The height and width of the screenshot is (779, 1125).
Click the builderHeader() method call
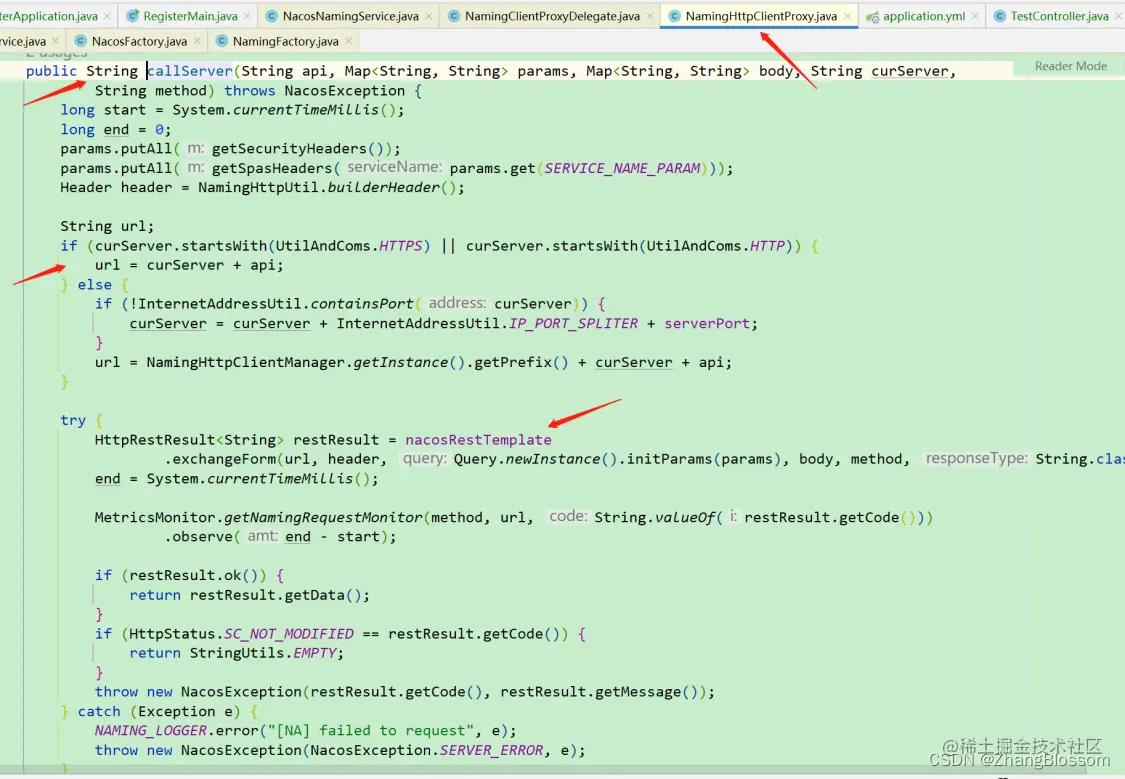391,187
